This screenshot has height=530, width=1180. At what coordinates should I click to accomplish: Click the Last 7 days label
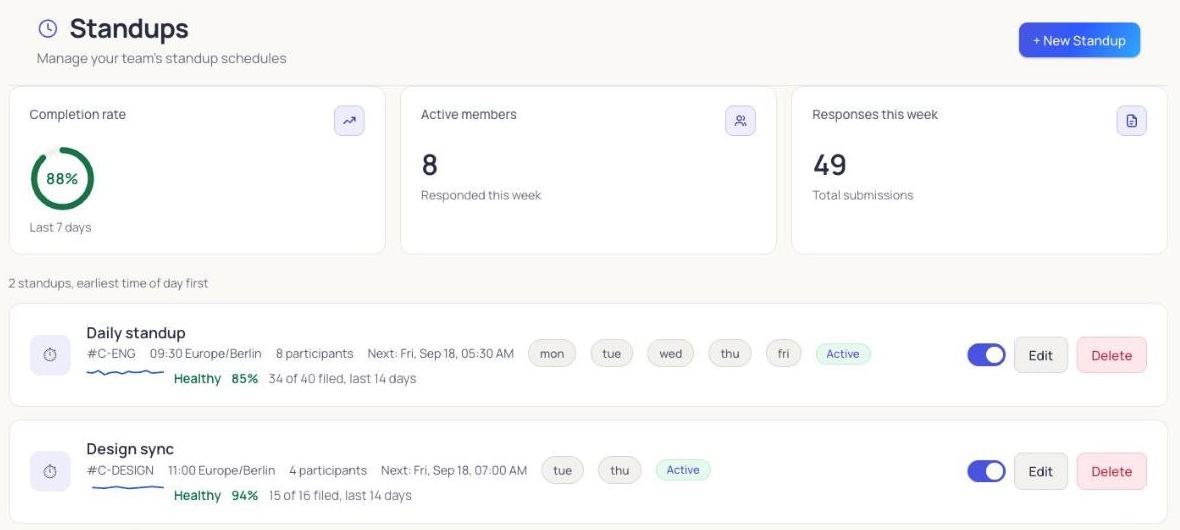tap(60, 227)
